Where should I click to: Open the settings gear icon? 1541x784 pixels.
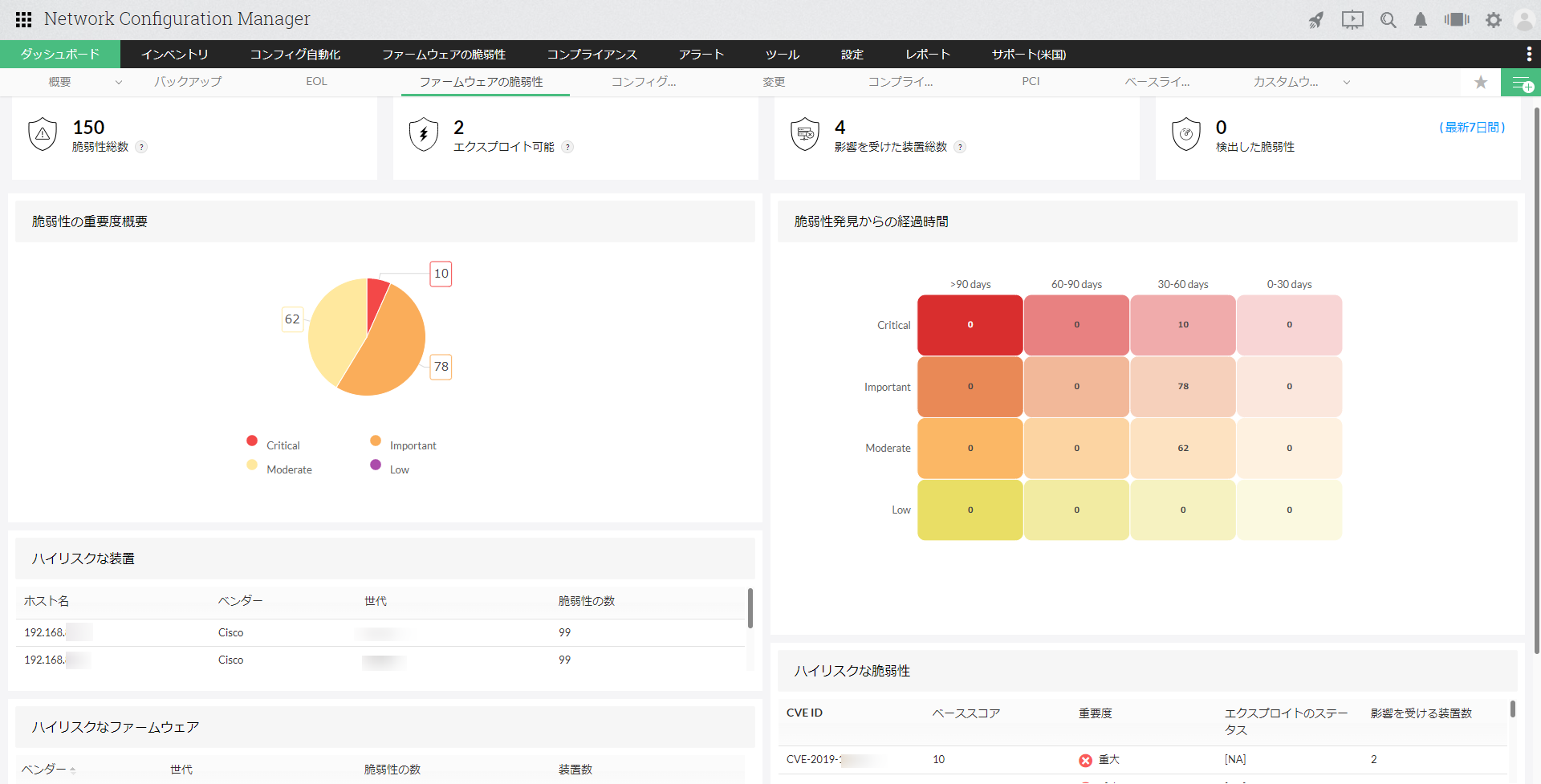pos(1493,20)
